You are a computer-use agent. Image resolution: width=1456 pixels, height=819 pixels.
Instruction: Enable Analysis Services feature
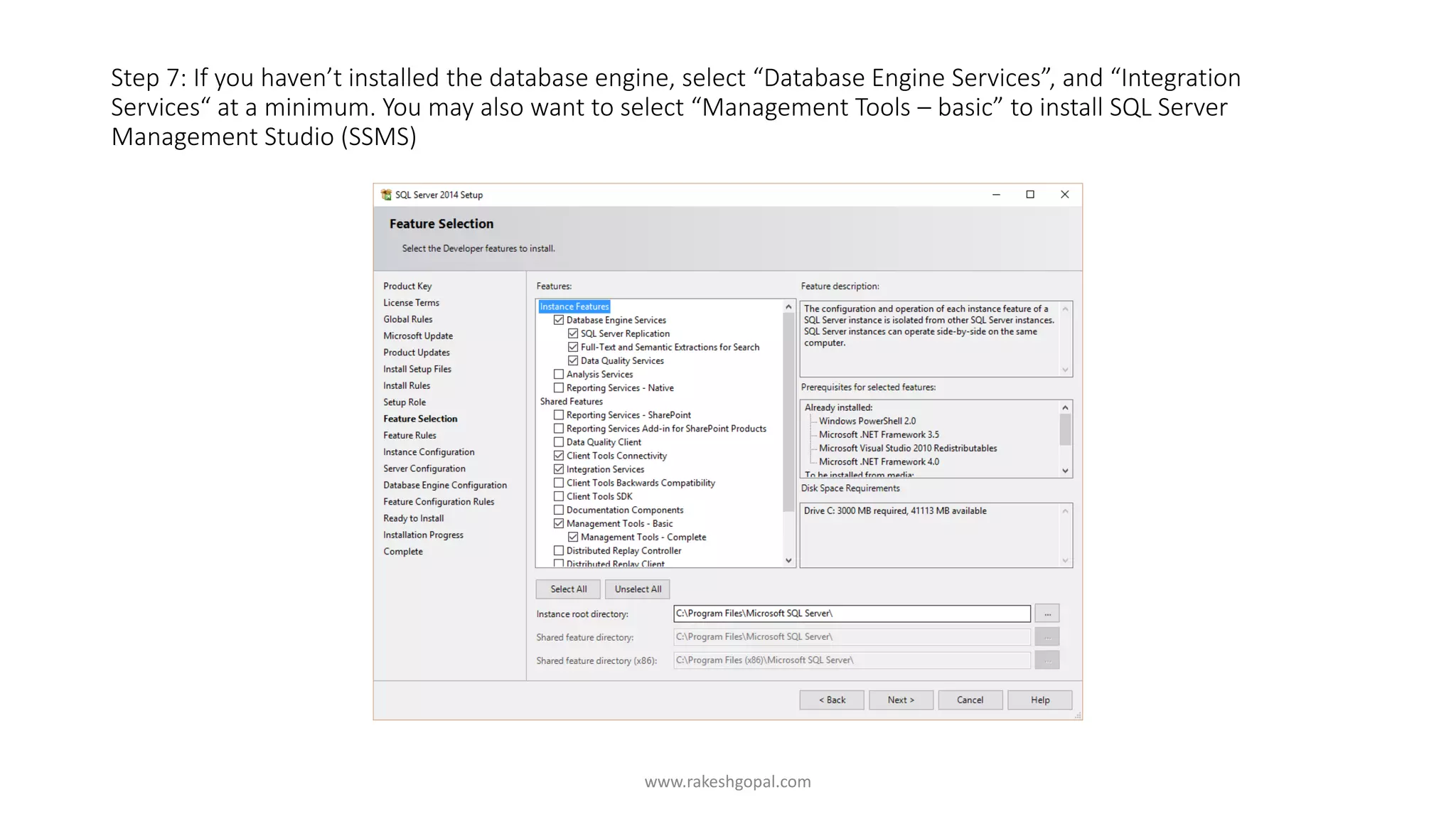coord(559,374)
